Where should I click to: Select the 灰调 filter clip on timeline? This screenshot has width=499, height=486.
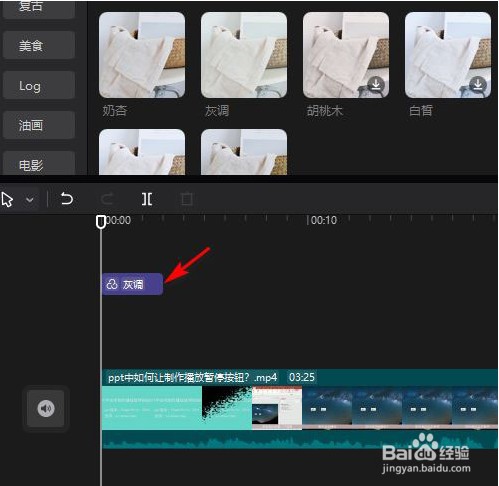(x=132, y=284)
